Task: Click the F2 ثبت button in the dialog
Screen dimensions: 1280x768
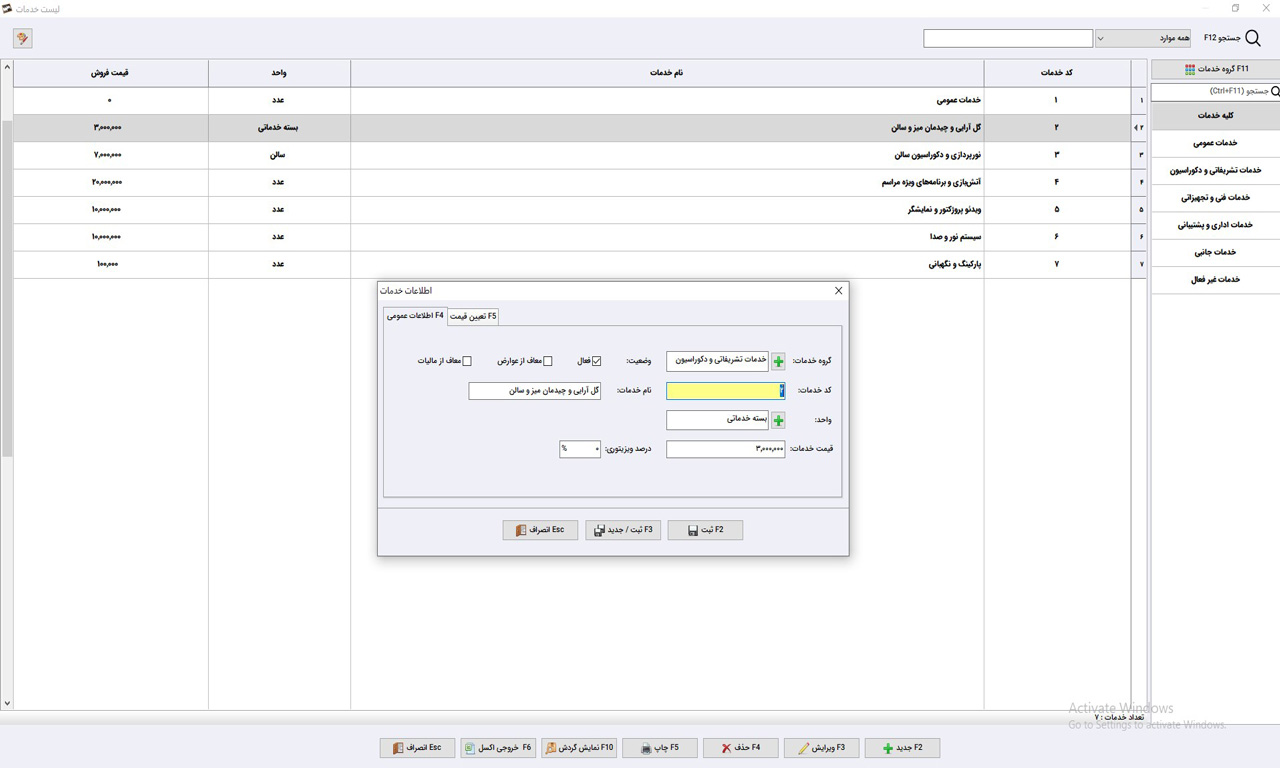Action: (705, 530)
